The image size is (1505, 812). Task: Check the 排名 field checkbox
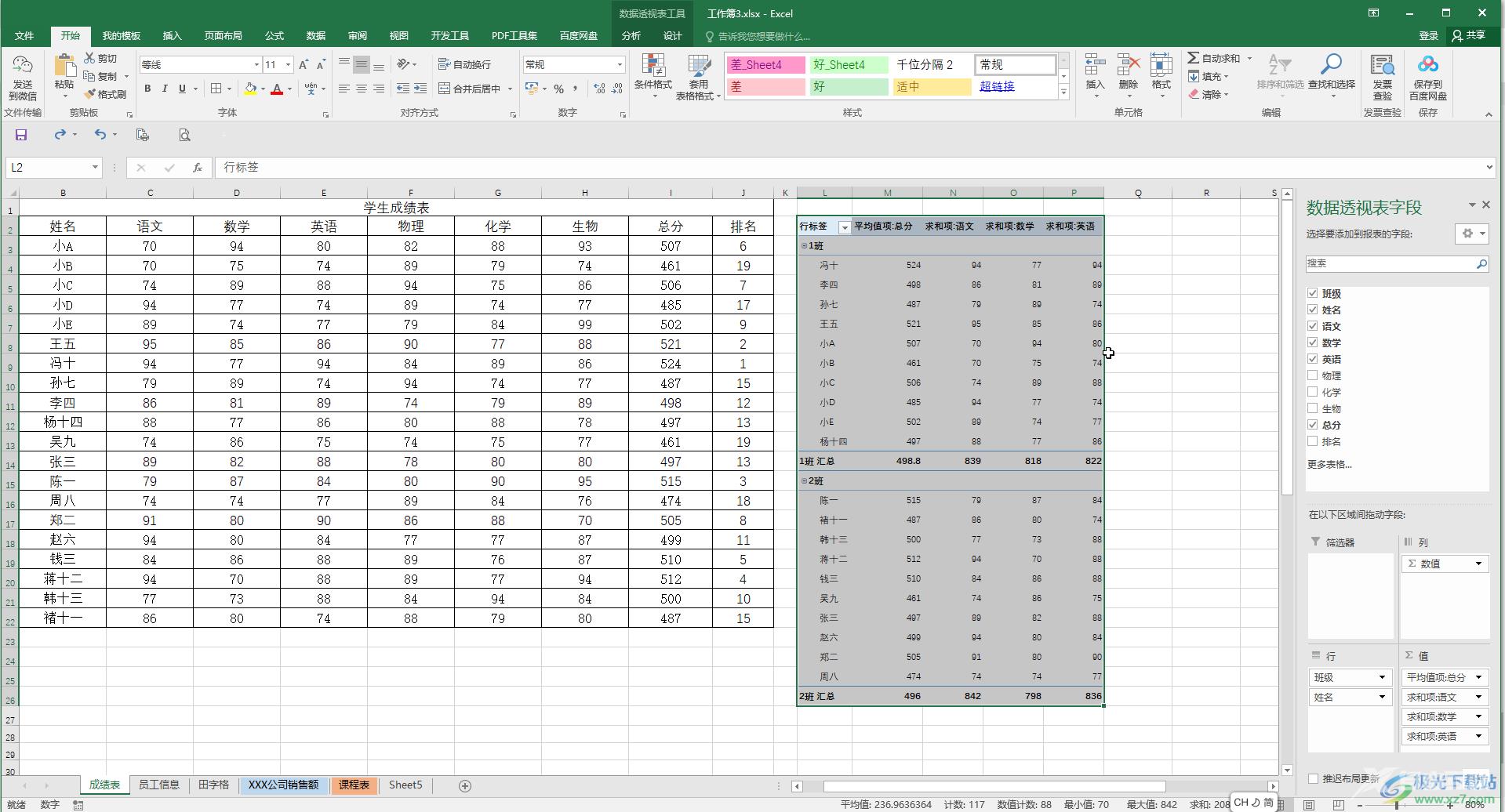point(1313,441)
